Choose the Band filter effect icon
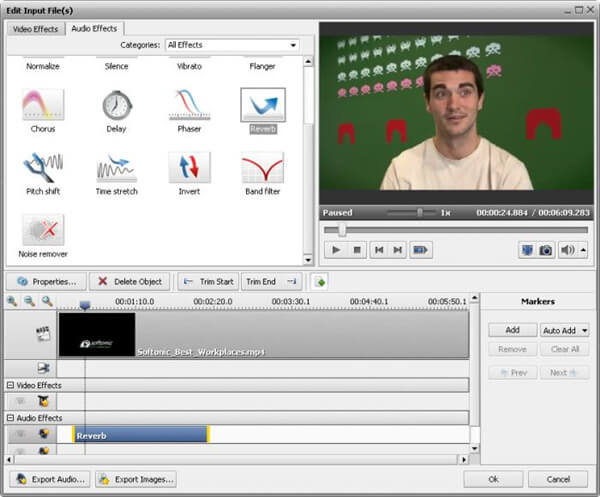The height and width of the screenshot is (497, 600). pos(262,168)
